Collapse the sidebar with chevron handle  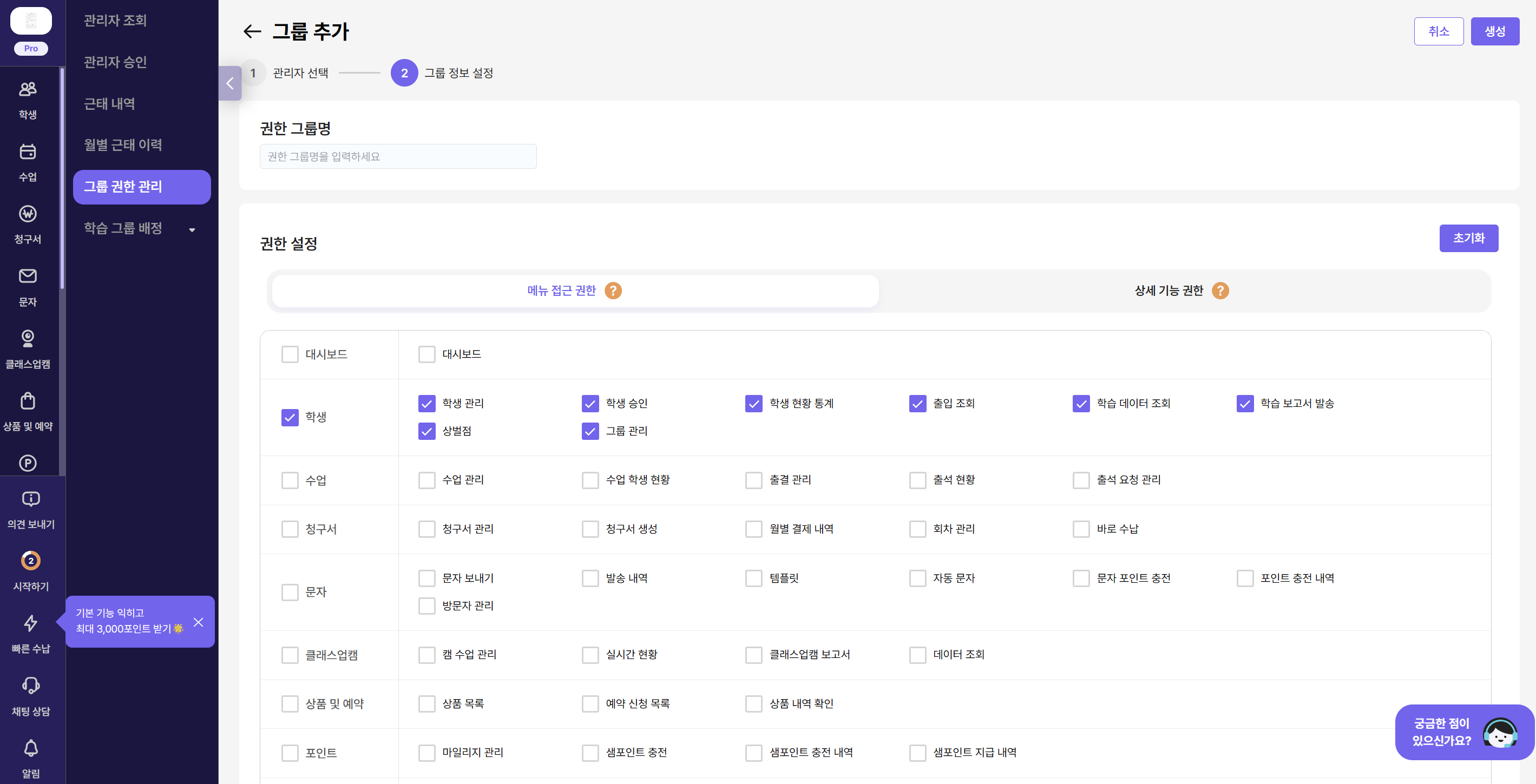230,83
